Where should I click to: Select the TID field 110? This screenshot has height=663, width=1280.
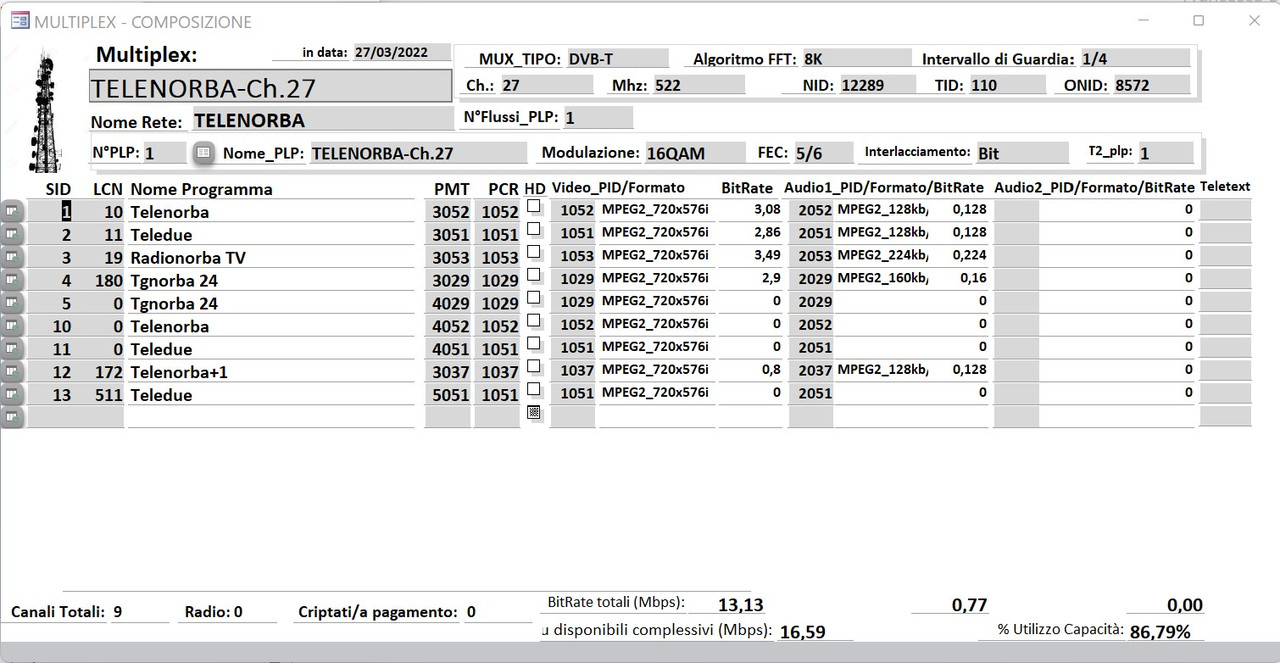click(x=1006, y=85)
